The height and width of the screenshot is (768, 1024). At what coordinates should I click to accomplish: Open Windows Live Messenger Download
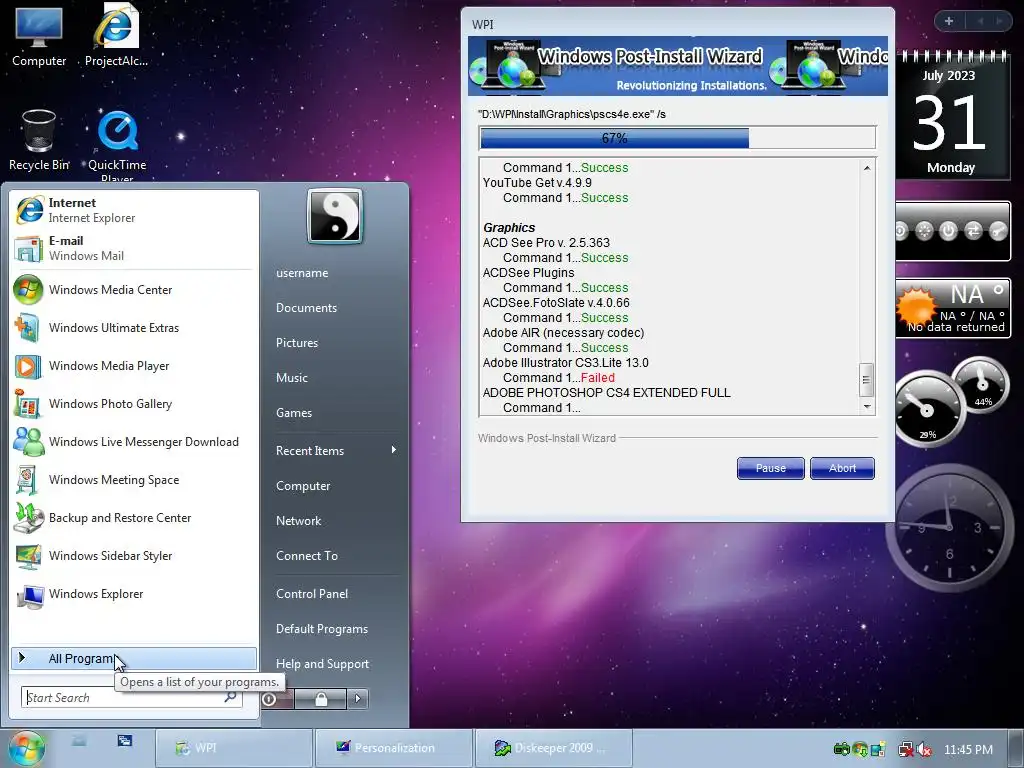click(x=134, y=441)
